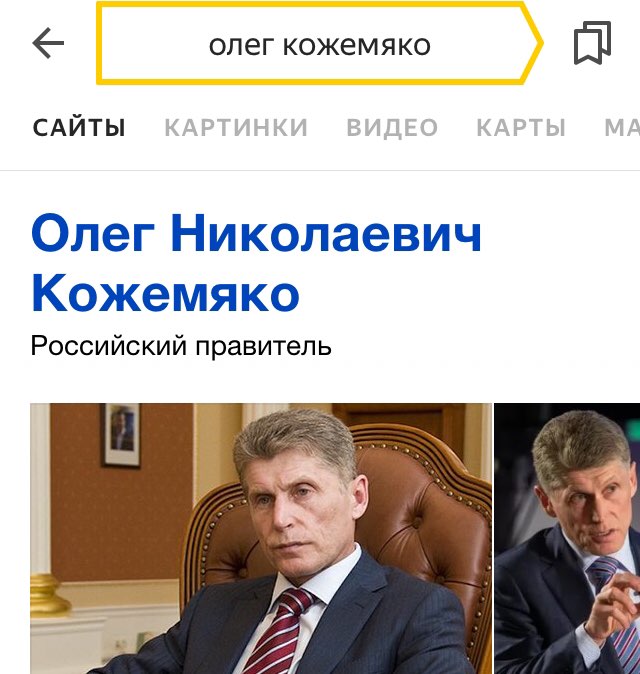Click the framed wall picture in first photo
Viewport: 640px width, 674px height.
point(121,435)
